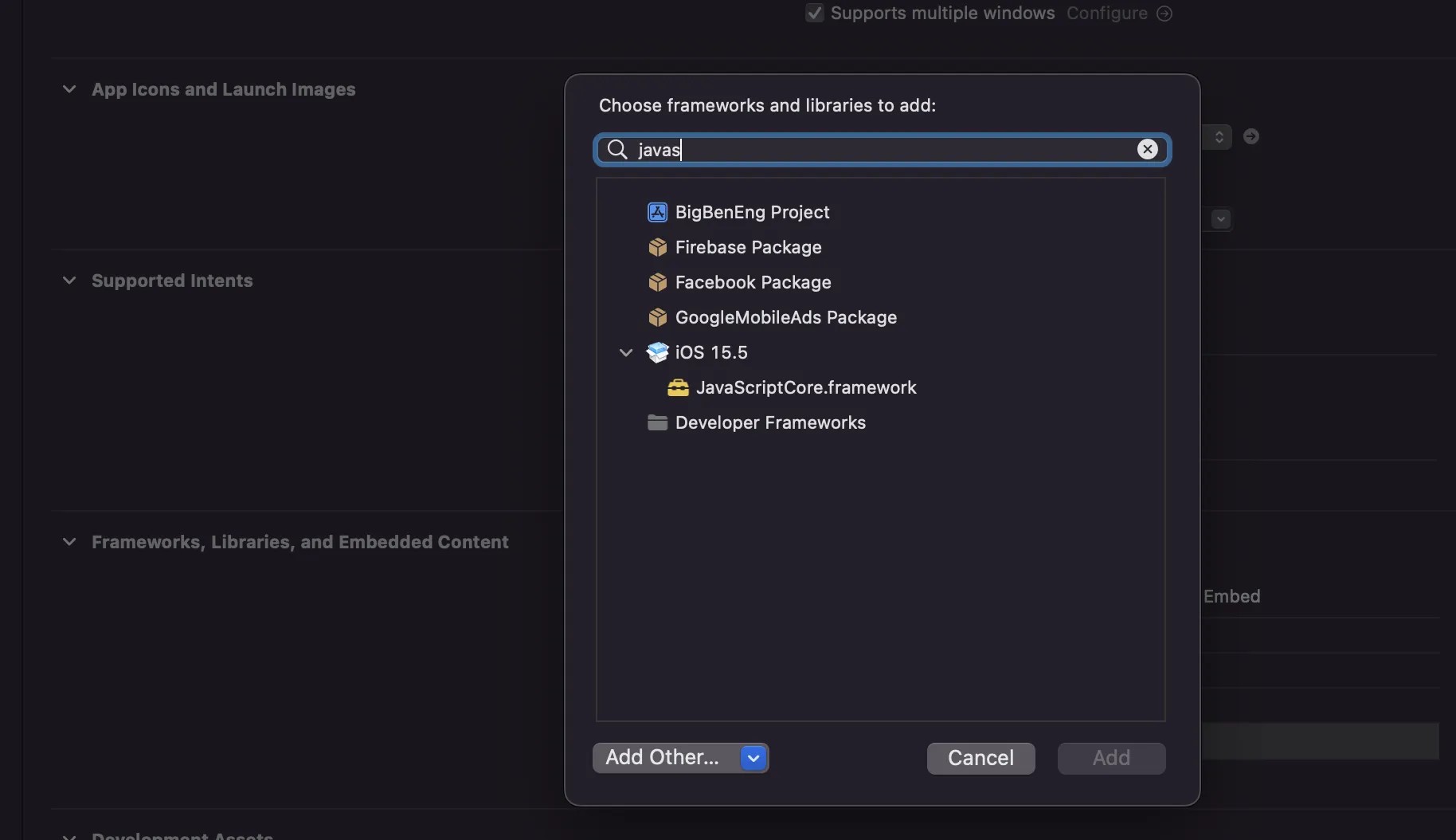Viewport: 1456px width, 840px height.
Task: Select the Firebase Package row
Action: 748,247
